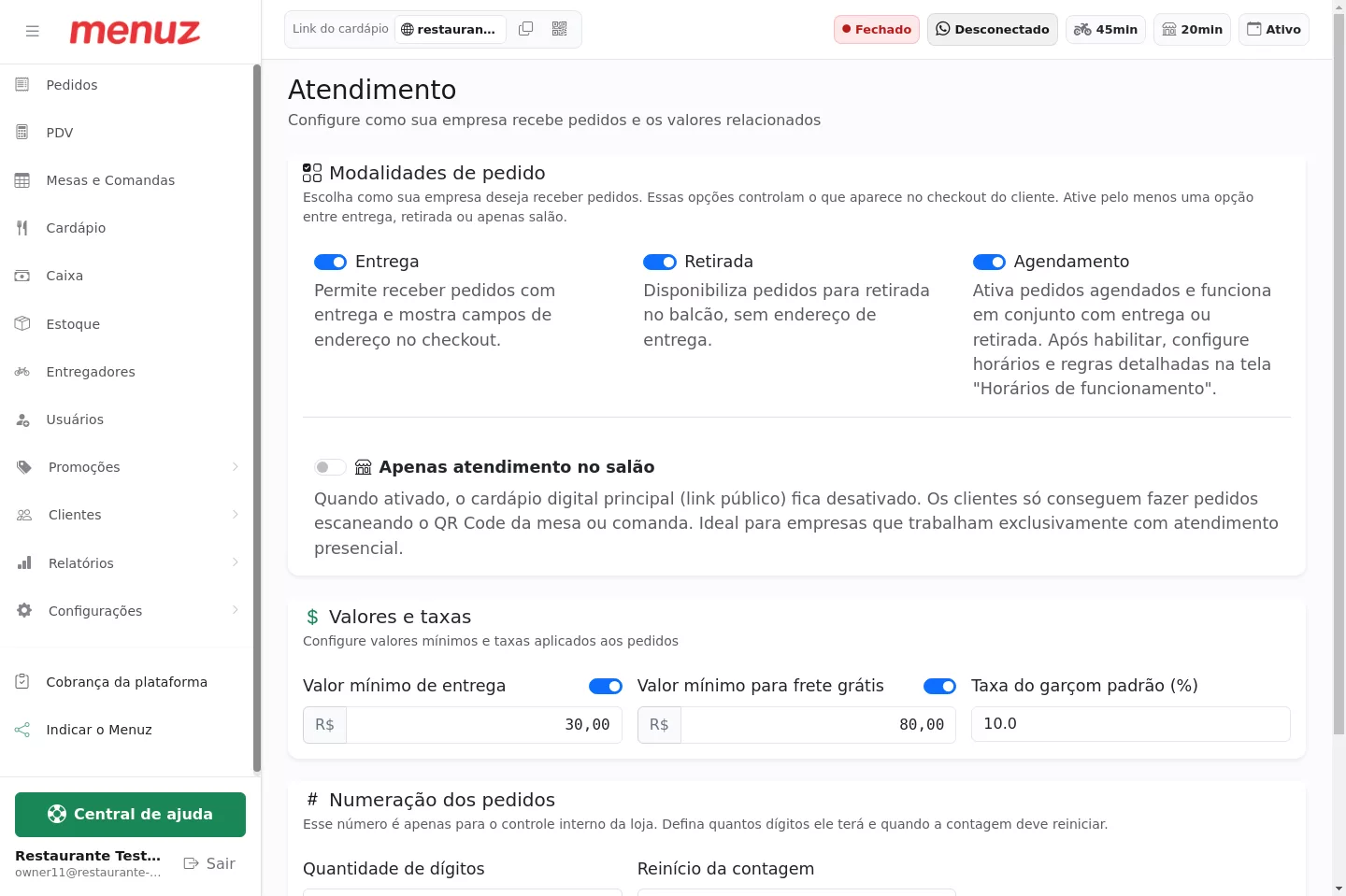
Task: Click the Usuários person icon
Action: point(22,420)
